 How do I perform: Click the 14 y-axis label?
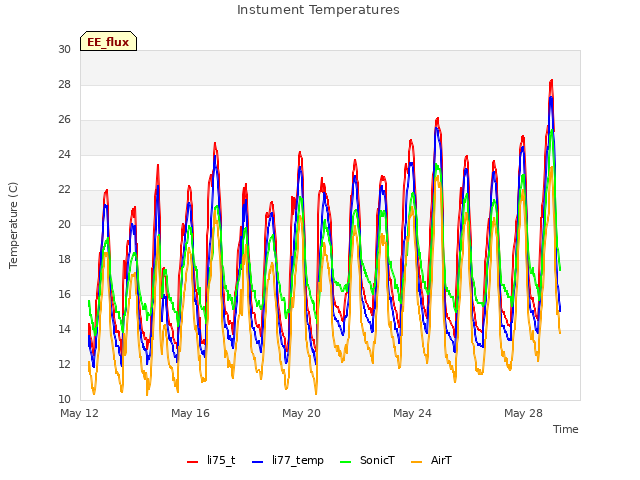[64, 329]
